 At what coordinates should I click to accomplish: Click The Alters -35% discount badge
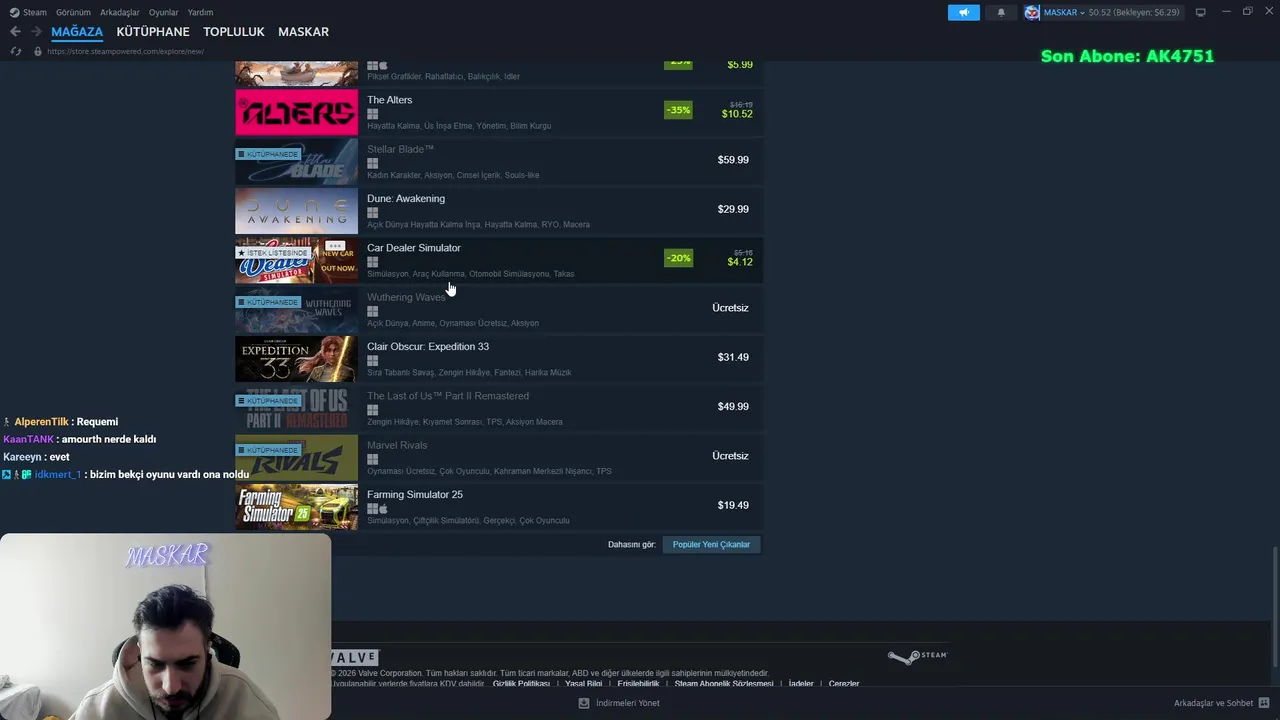point(678,110)
